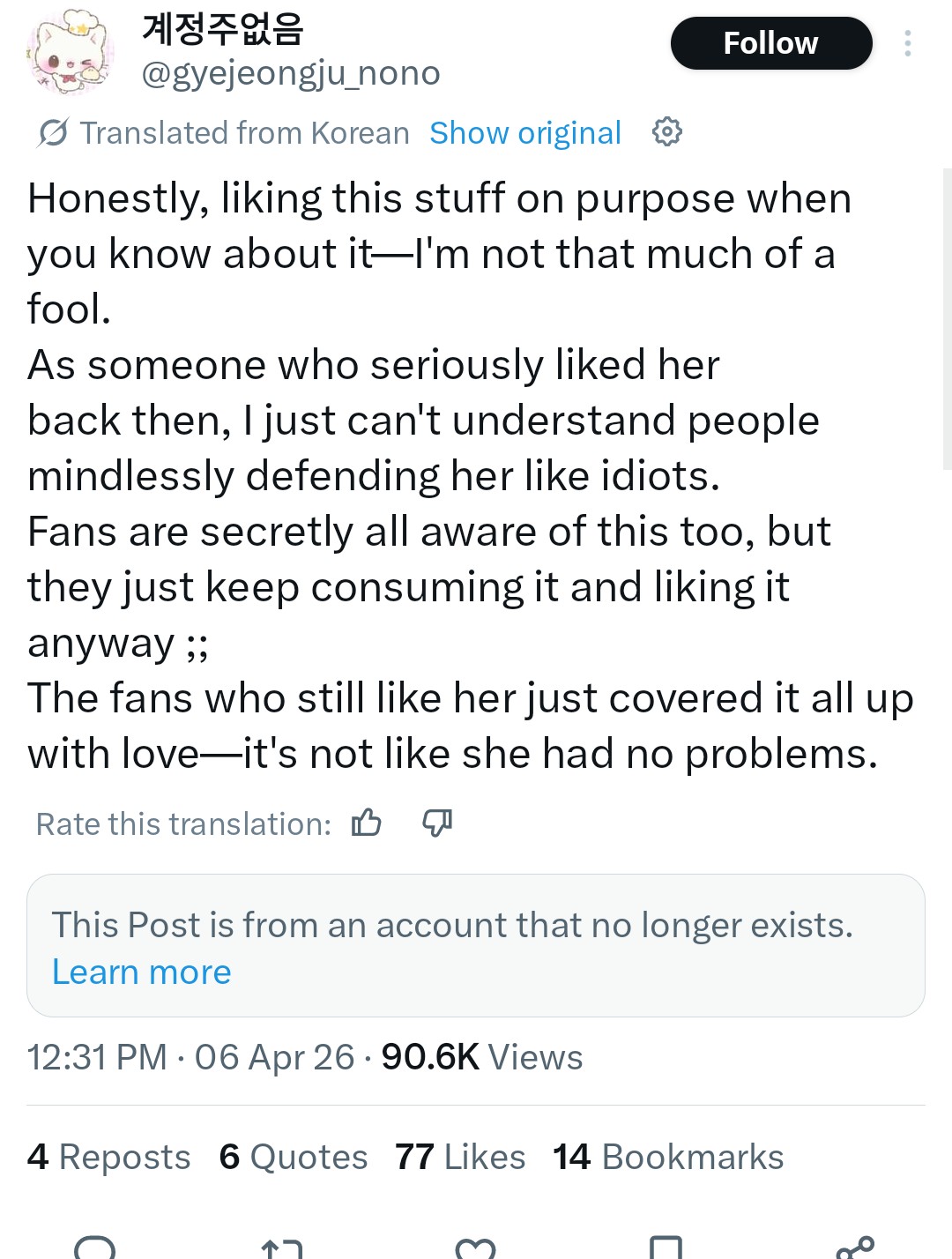Rate translation with thumbs down
The height and width of the screenshot is (1259, 952).
437,823
